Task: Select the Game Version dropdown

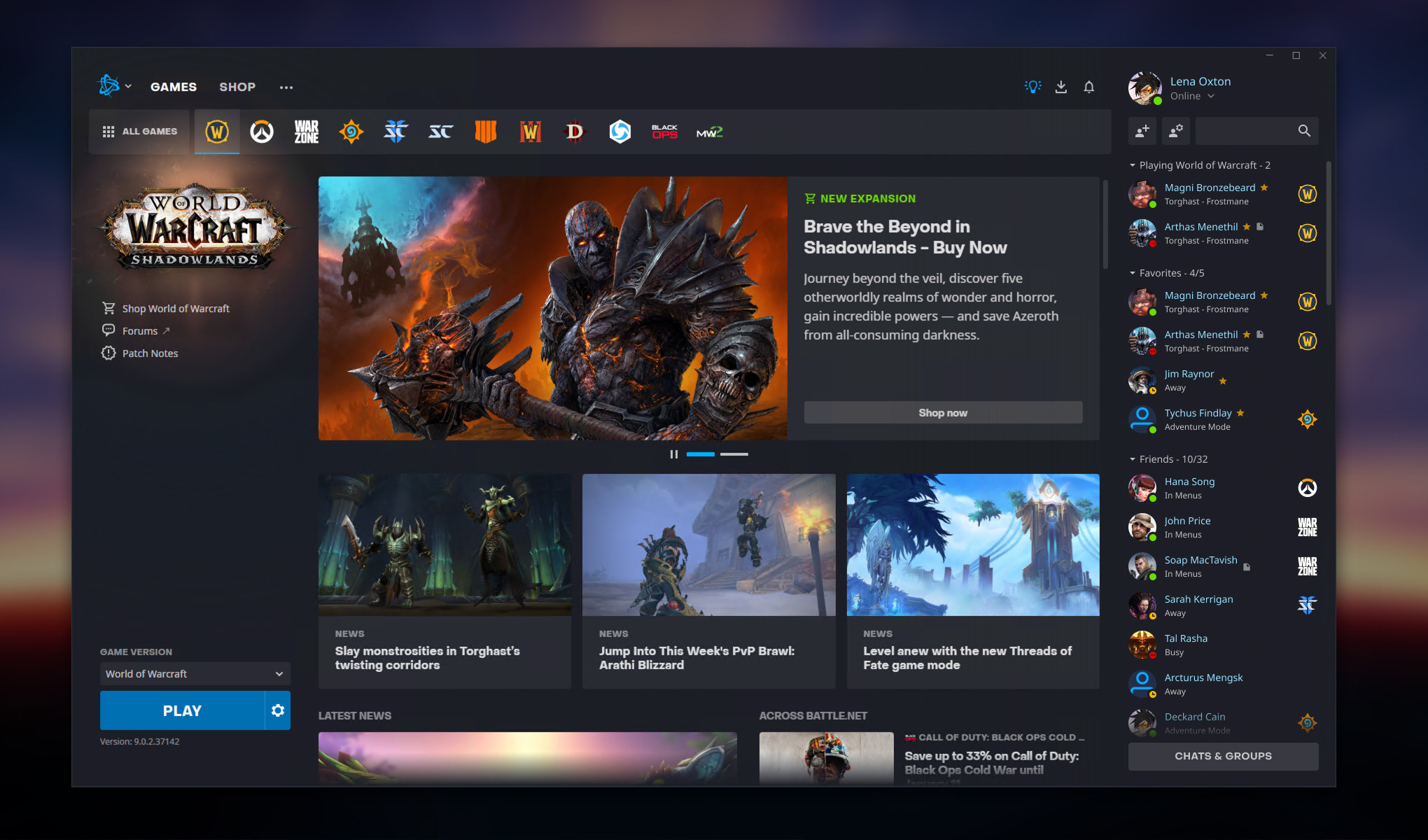Action: click(191, 673)
